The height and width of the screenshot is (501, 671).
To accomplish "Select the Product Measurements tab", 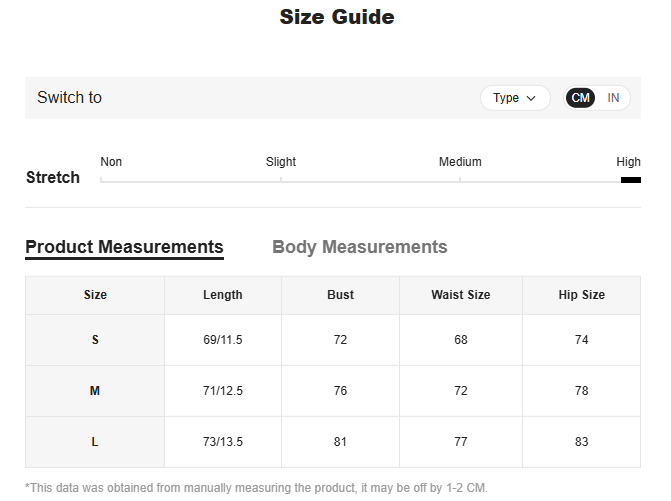I will tap(125, 247).
